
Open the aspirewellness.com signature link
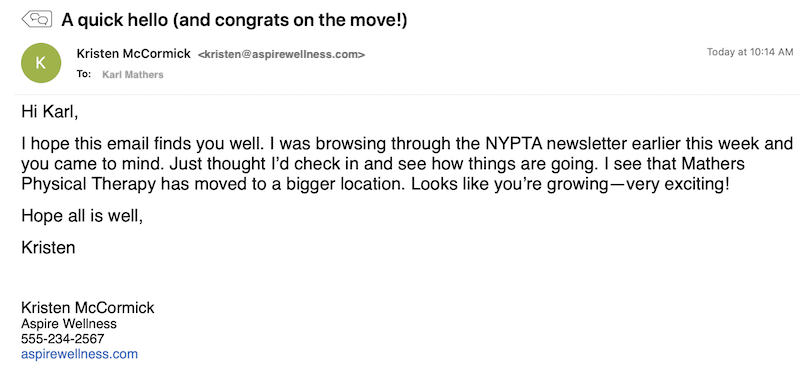tap(79, 354)
